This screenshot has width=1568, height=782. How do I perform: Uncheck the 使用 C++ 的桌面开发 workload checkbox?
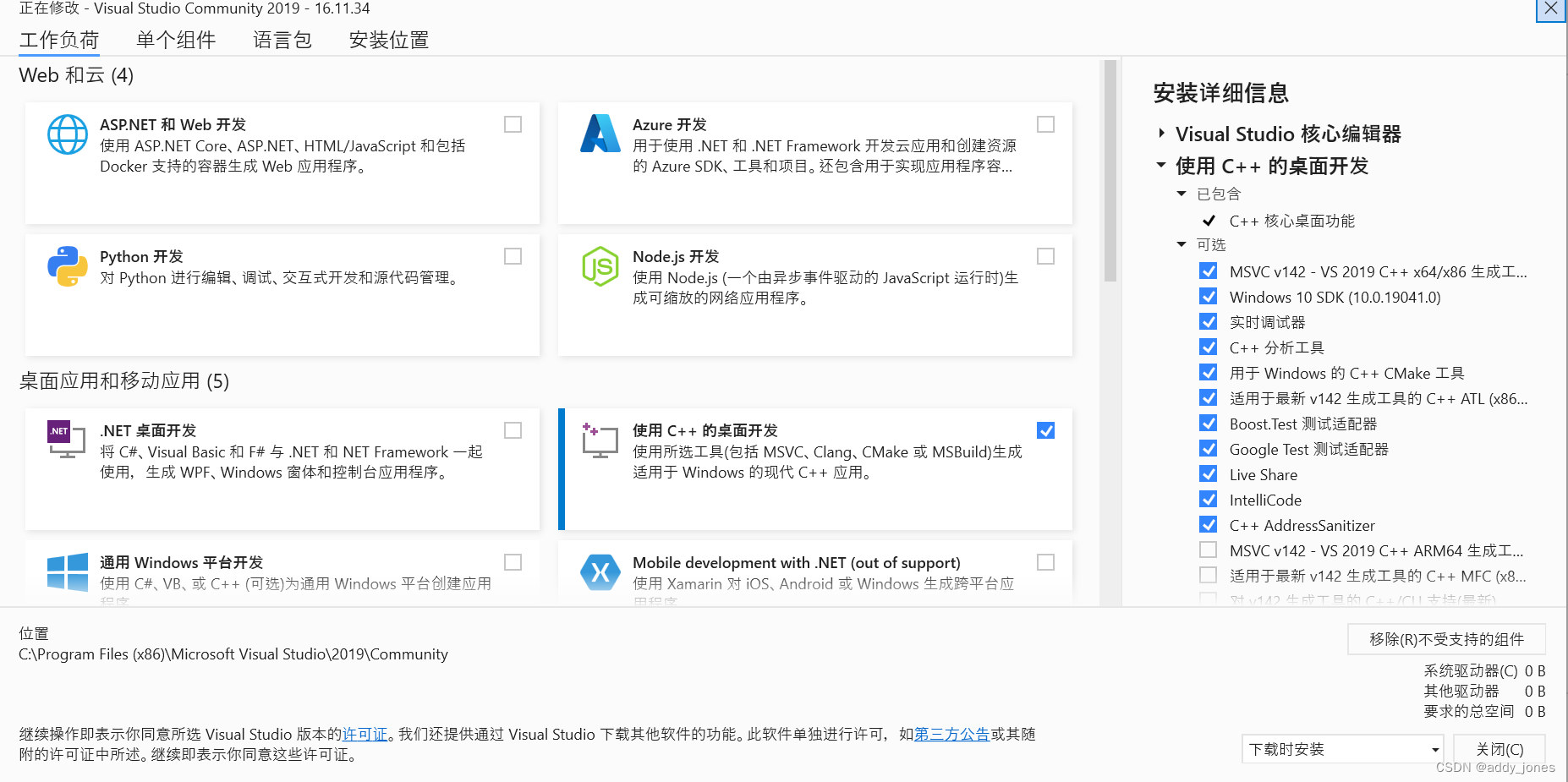point(1045,430)
